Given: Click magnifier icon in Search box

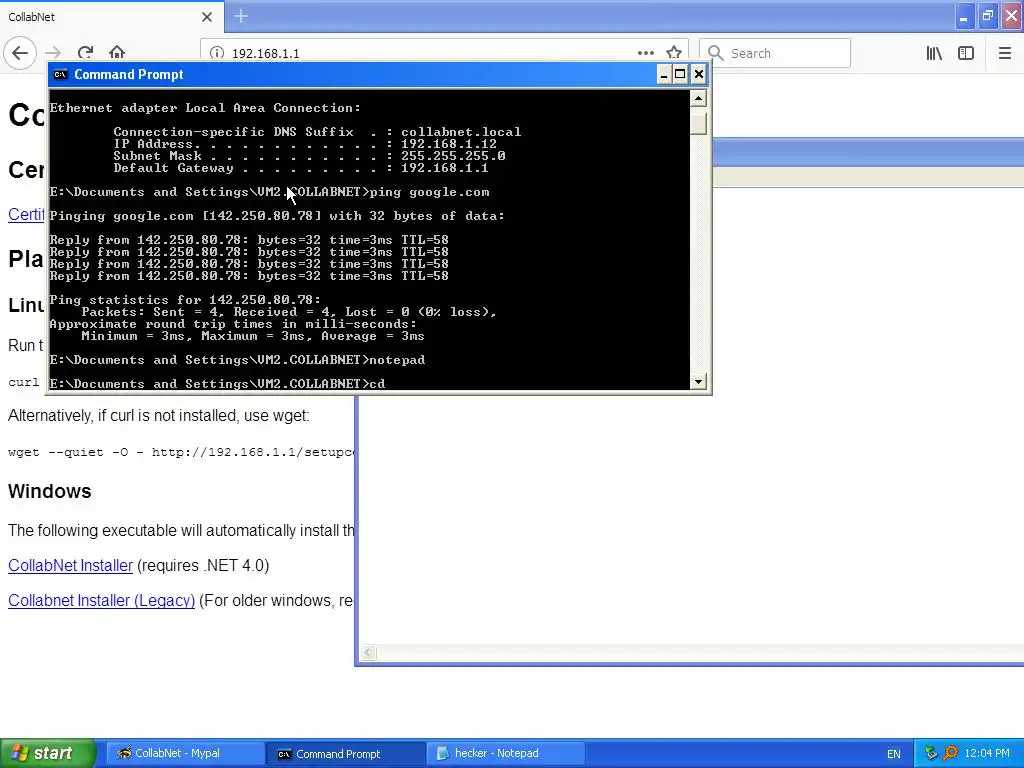Looking at the screenshot, I should [x=716, y=53].
